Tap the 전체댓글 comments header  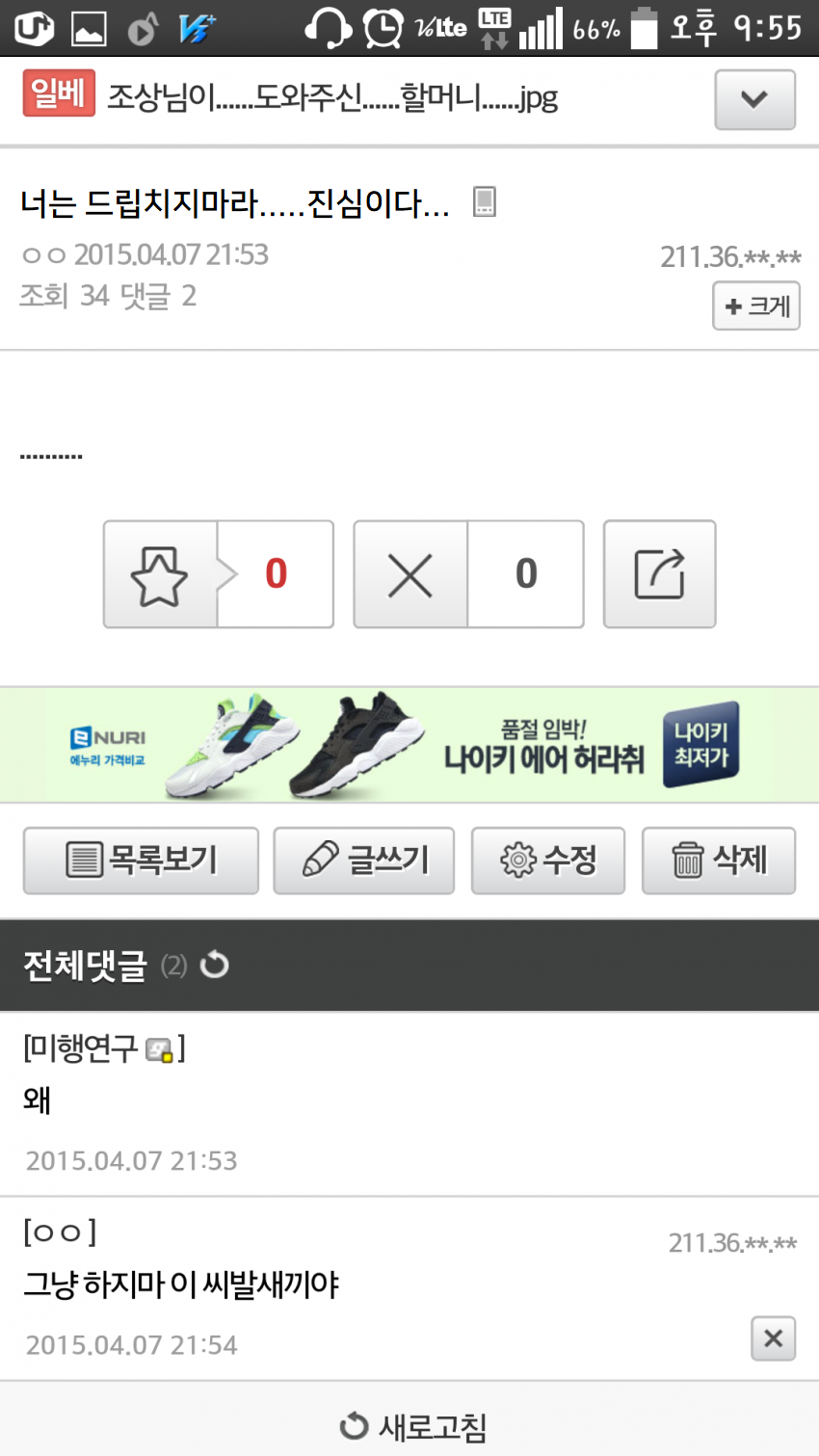85,965
